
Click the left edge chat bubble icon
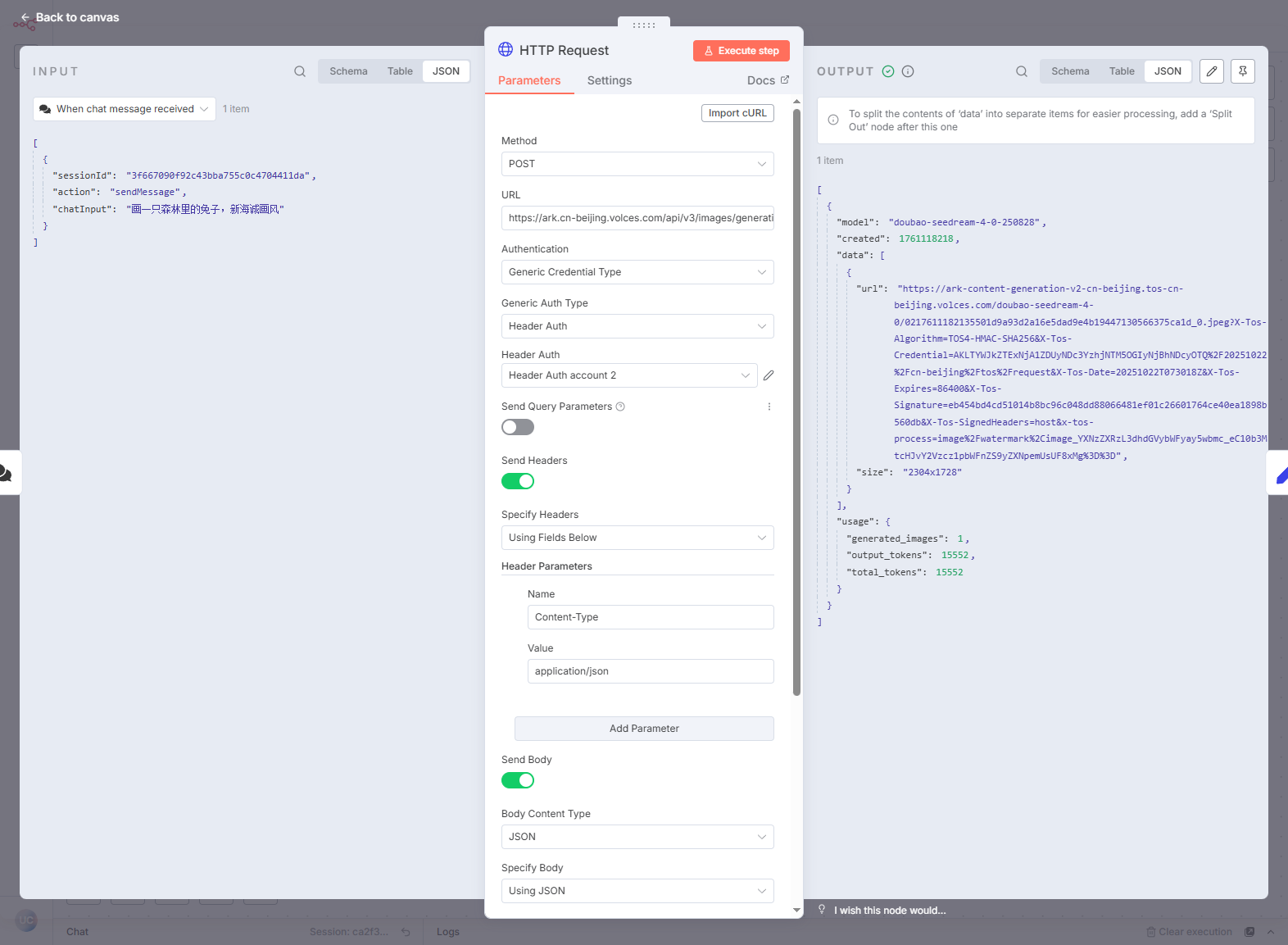(6, 473)
